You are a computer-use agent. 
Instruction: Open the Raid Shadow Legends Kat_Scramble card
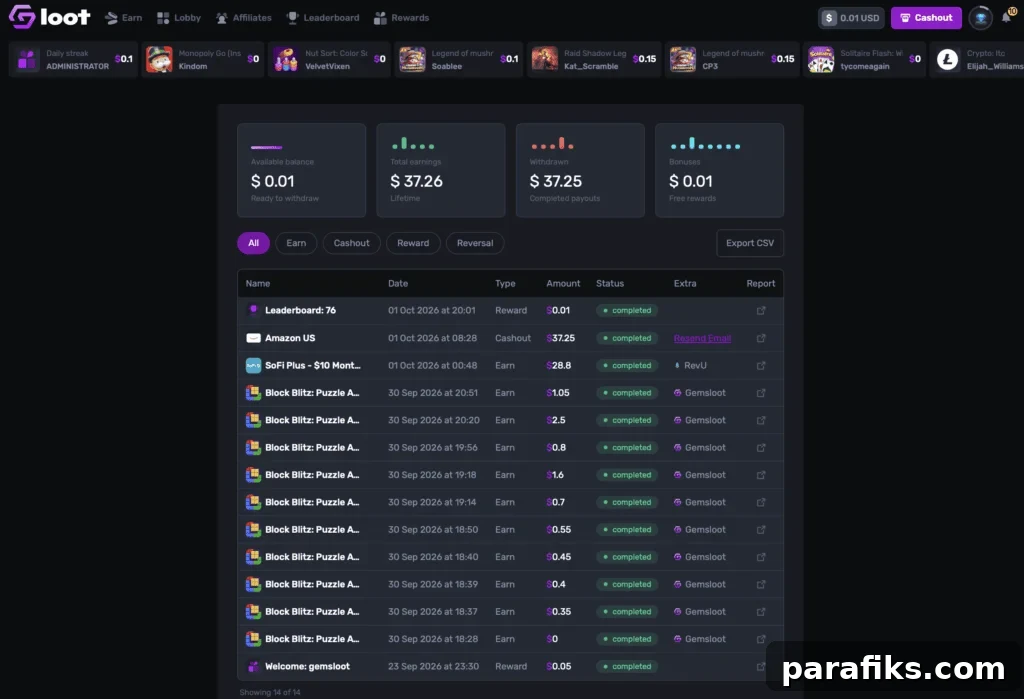point(594,59)
